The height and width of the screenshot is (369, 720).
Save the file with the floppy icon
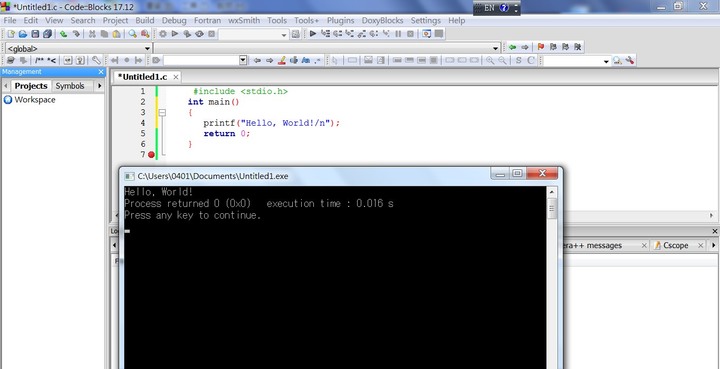(x=35, y=34)
